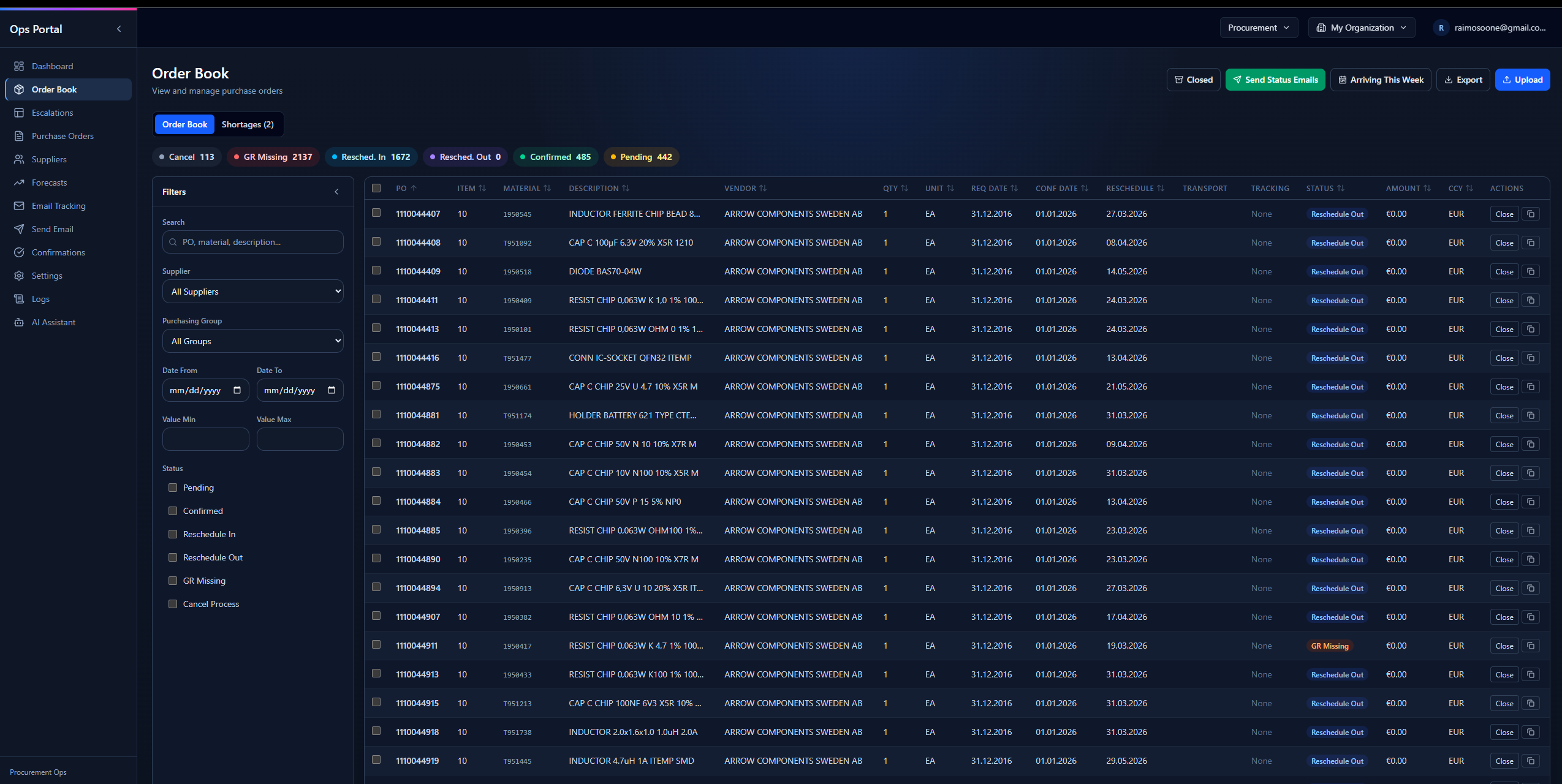Open the AI Assistant
1562x784 pixels.
[x=53, y=322]
